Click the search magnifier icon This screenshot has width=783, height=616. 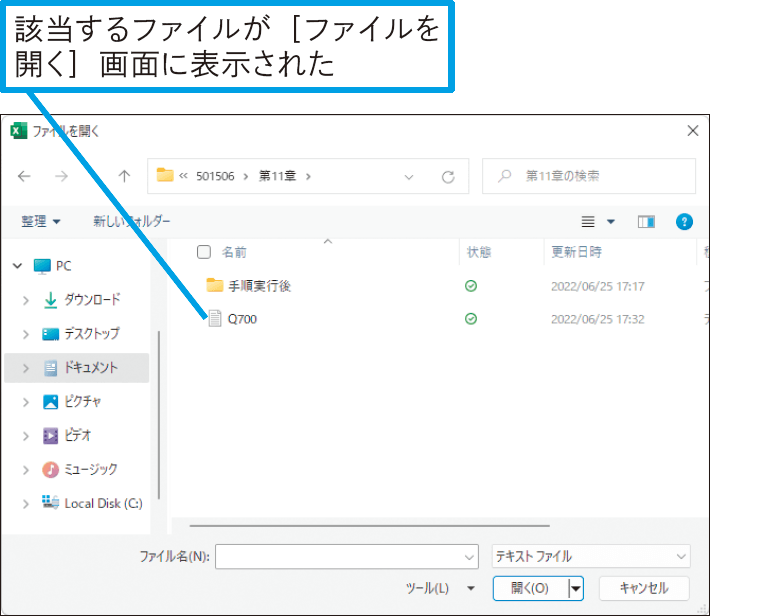504,176
